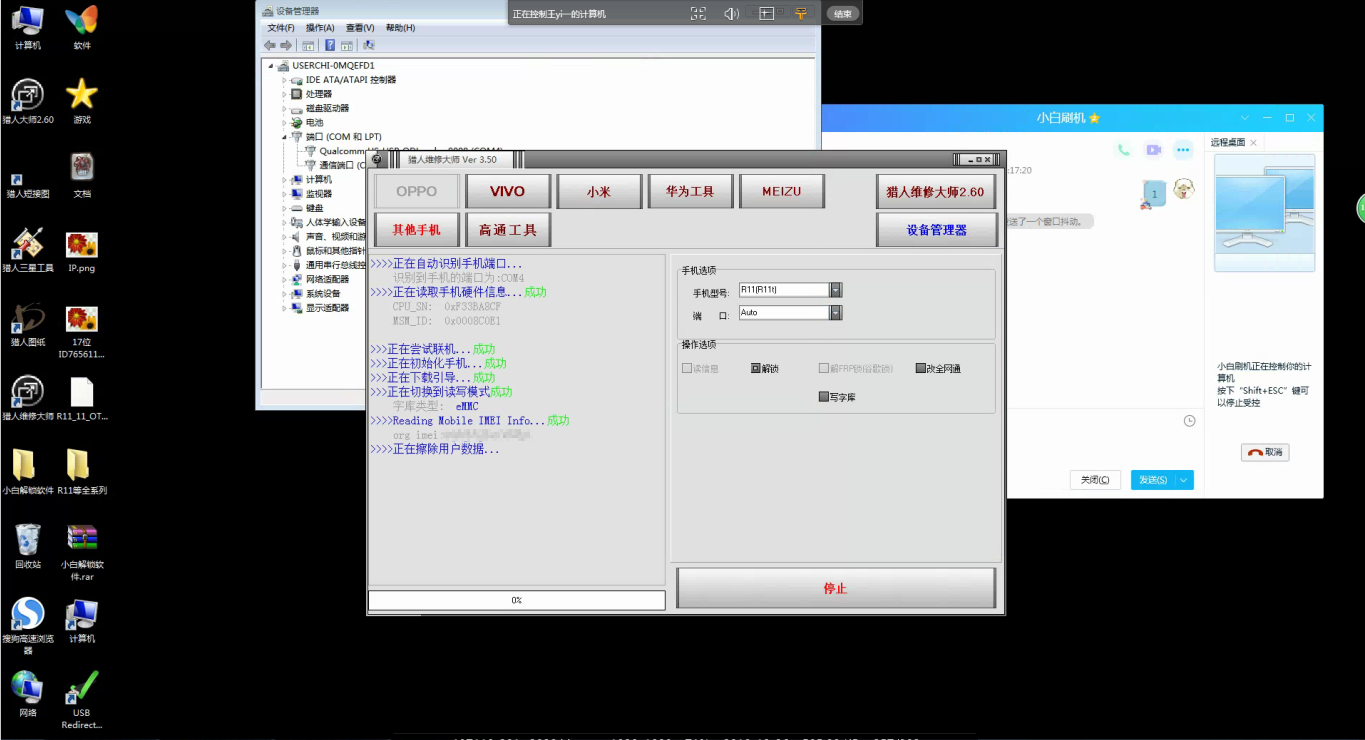Click scan for hardware changes toolbar icon
Viewport: 1365px width, 740px height.
(369, 45)
